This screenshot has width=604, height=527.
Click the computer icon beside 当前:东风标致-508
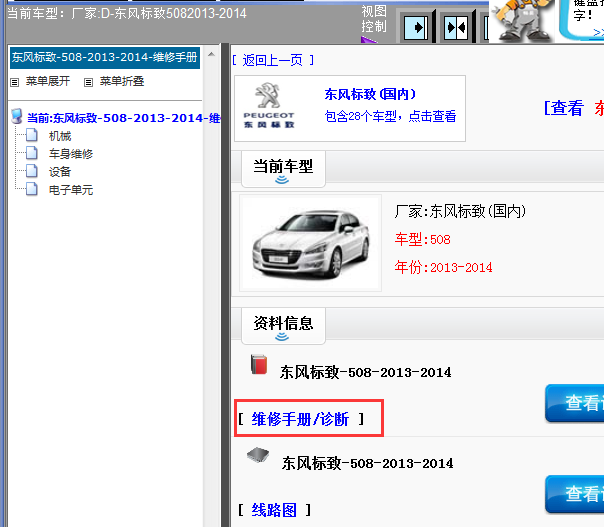(17, 116)
